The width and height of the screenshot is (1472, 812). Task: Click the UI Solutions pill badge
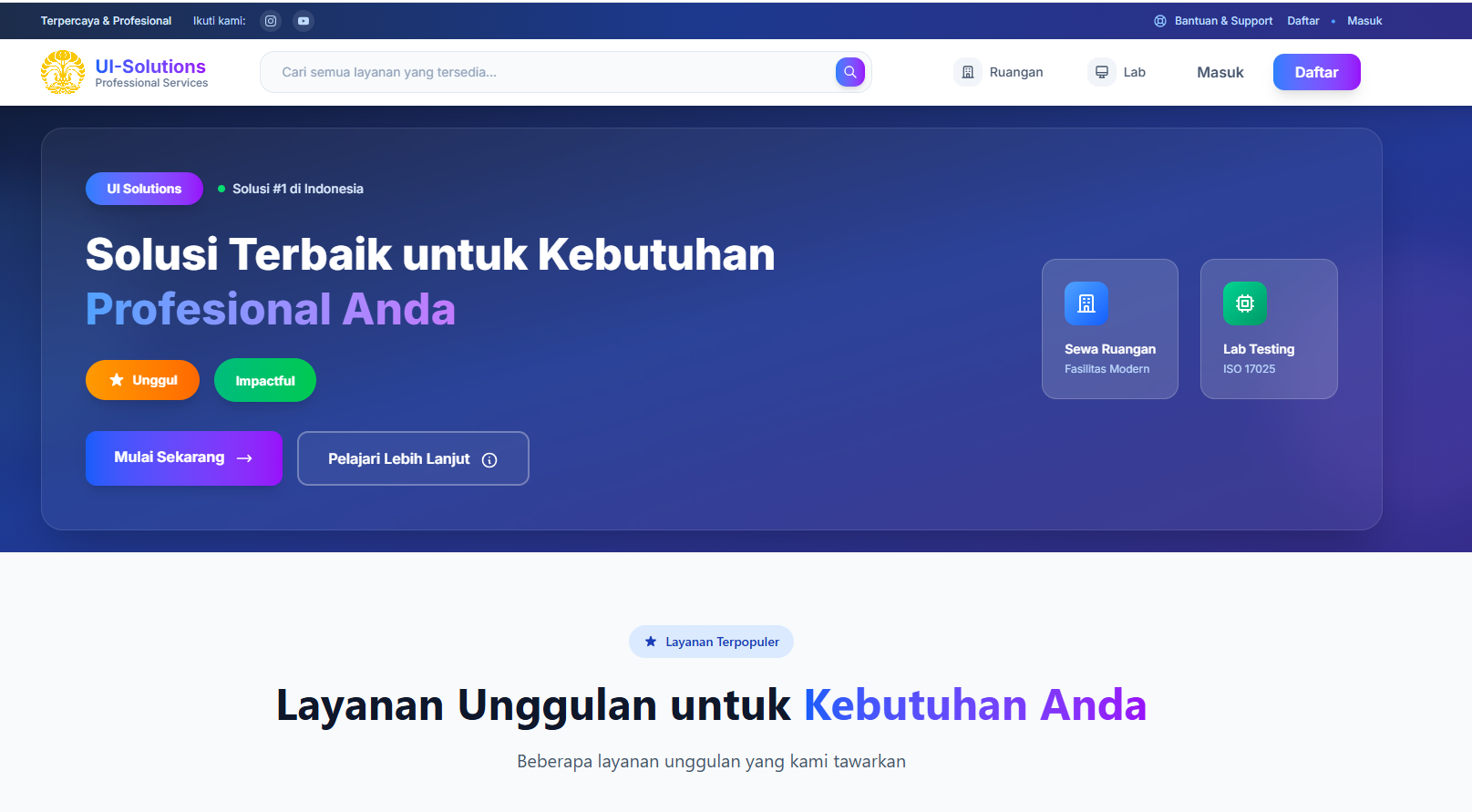pos(144,189)
